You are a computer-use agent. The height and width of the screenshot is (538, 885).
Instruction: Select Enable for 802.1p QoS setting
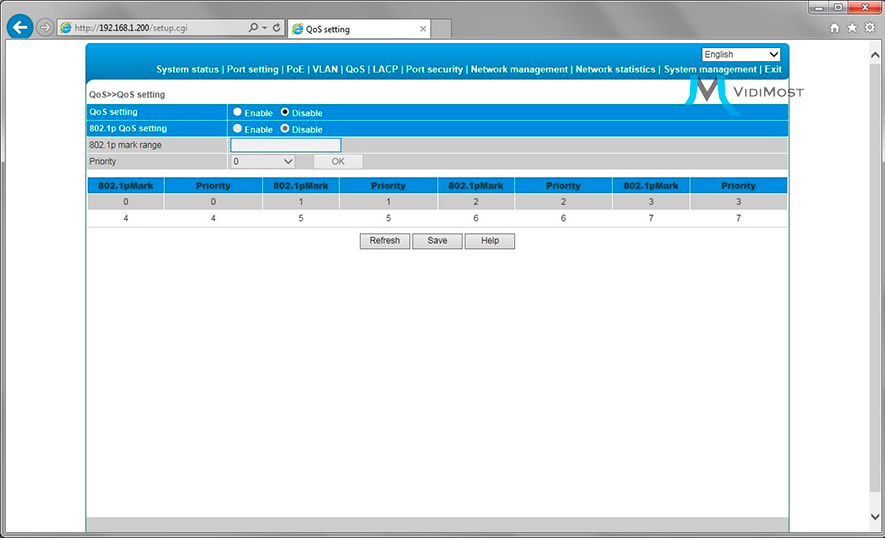pyautogui.click(x=238, y=129)
